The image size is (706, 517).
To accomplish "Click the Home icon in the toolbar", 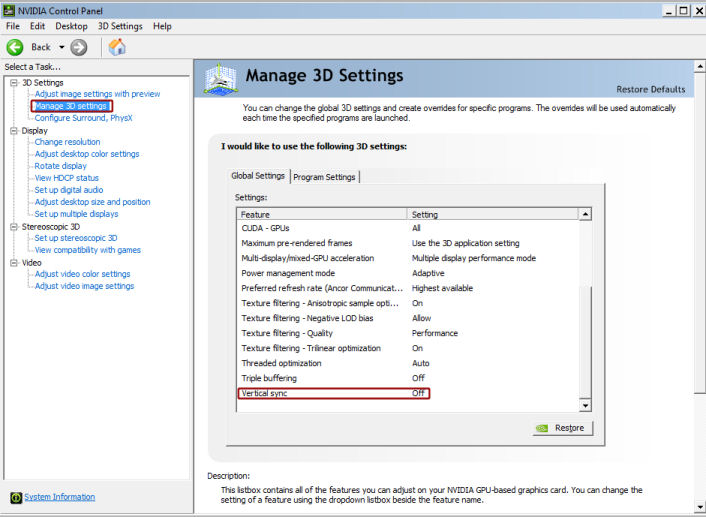I will coord(117,47).
